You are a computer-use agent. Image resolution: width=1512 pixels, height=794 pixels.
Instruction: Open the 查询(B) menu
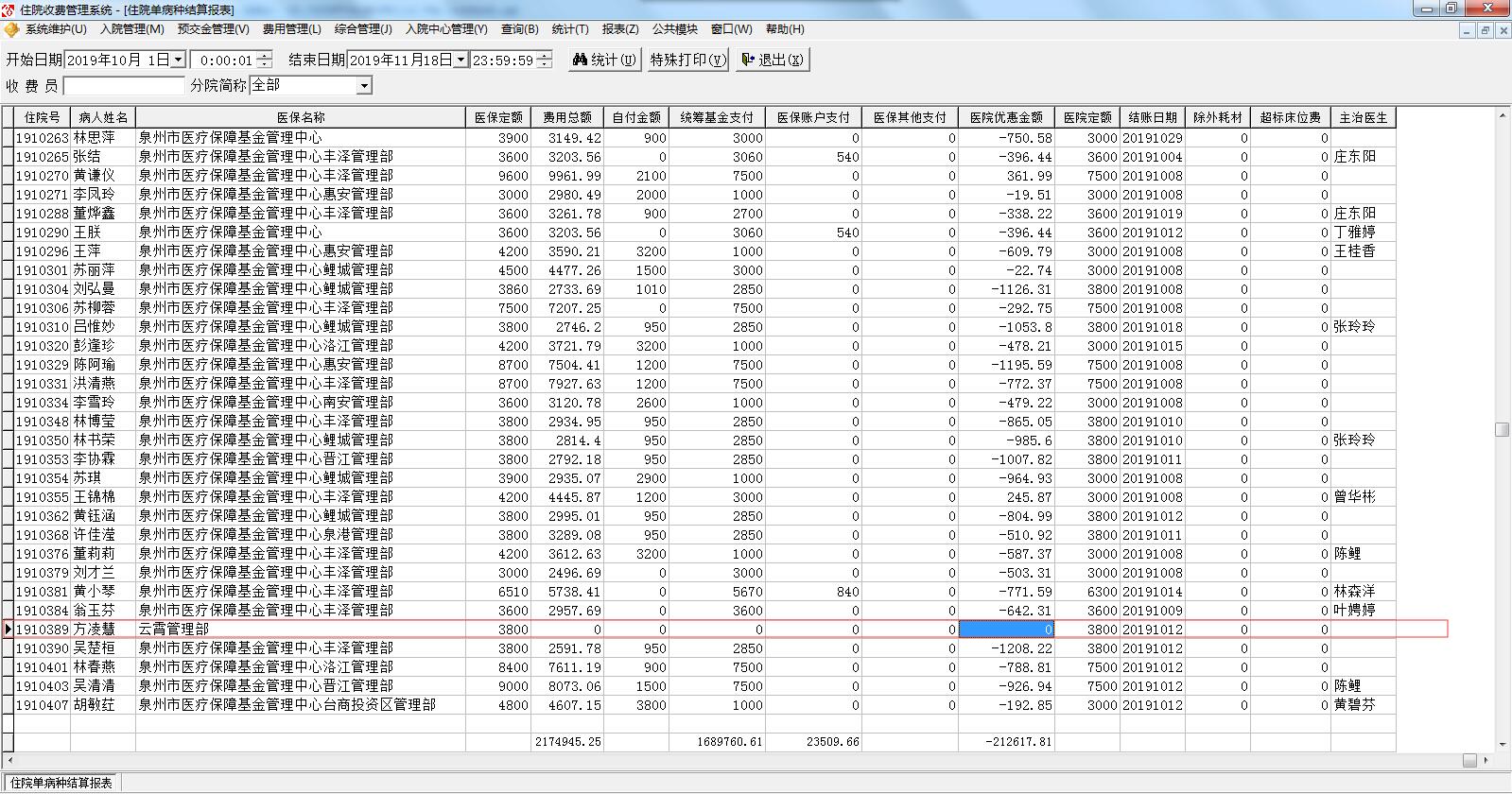point(519,29)
